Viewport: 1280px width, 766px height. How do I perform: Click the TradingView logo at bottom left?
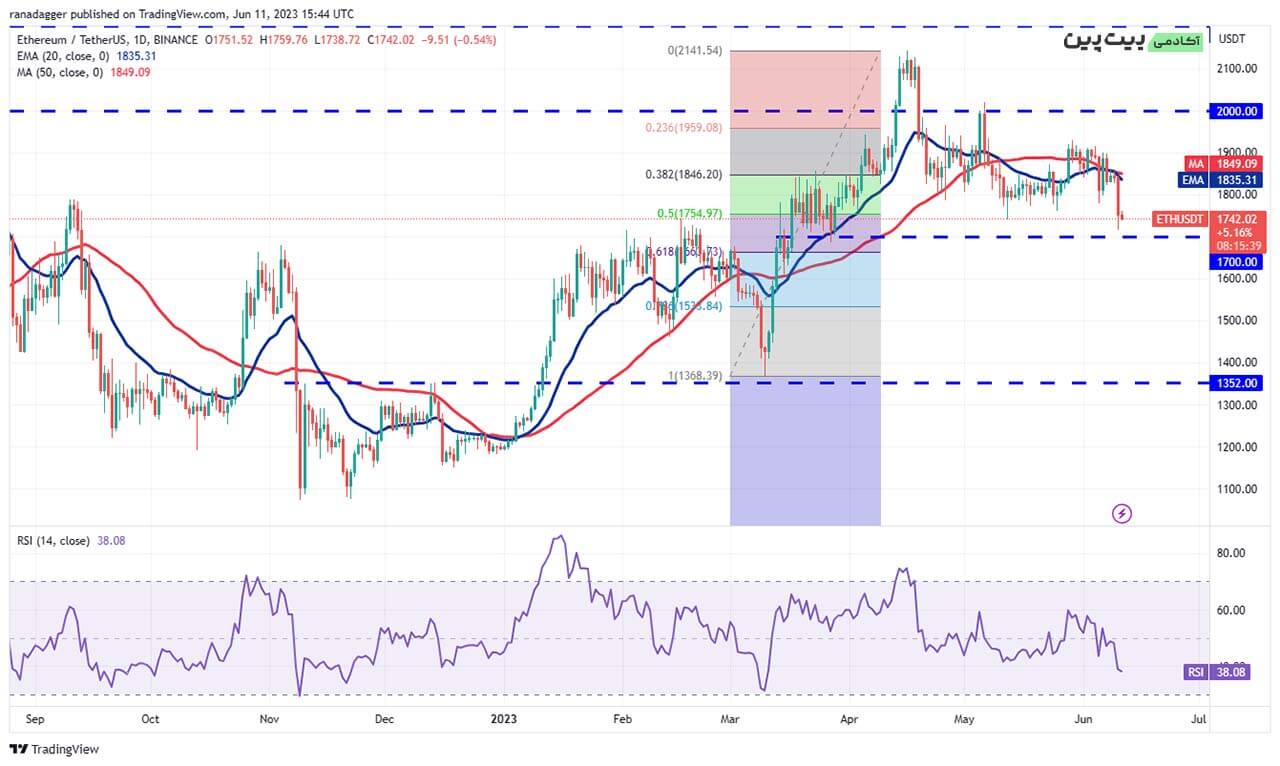tap(55, 749)
